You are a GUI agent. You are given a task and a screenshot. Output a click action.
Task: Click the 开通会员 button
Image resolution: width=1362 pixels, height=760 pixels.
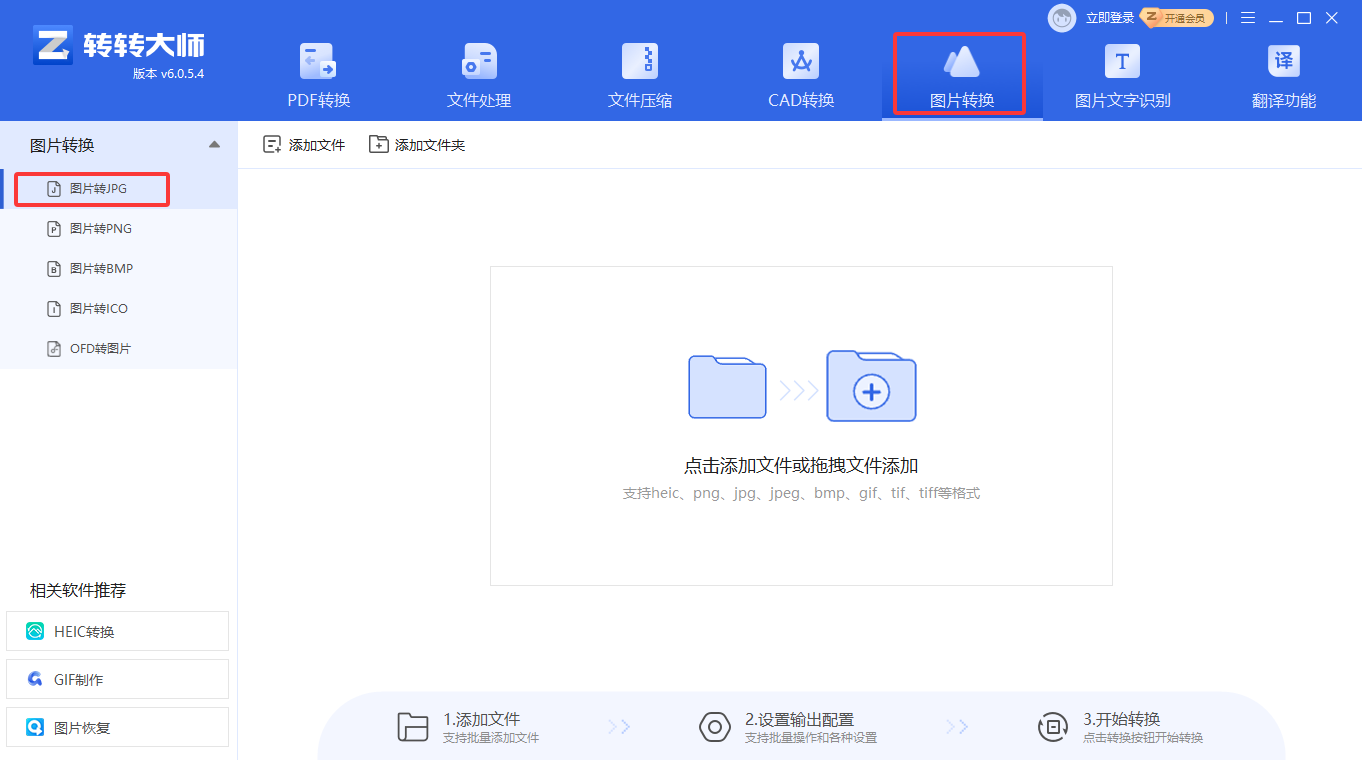pyautogui.click(x=1179, y=18)
